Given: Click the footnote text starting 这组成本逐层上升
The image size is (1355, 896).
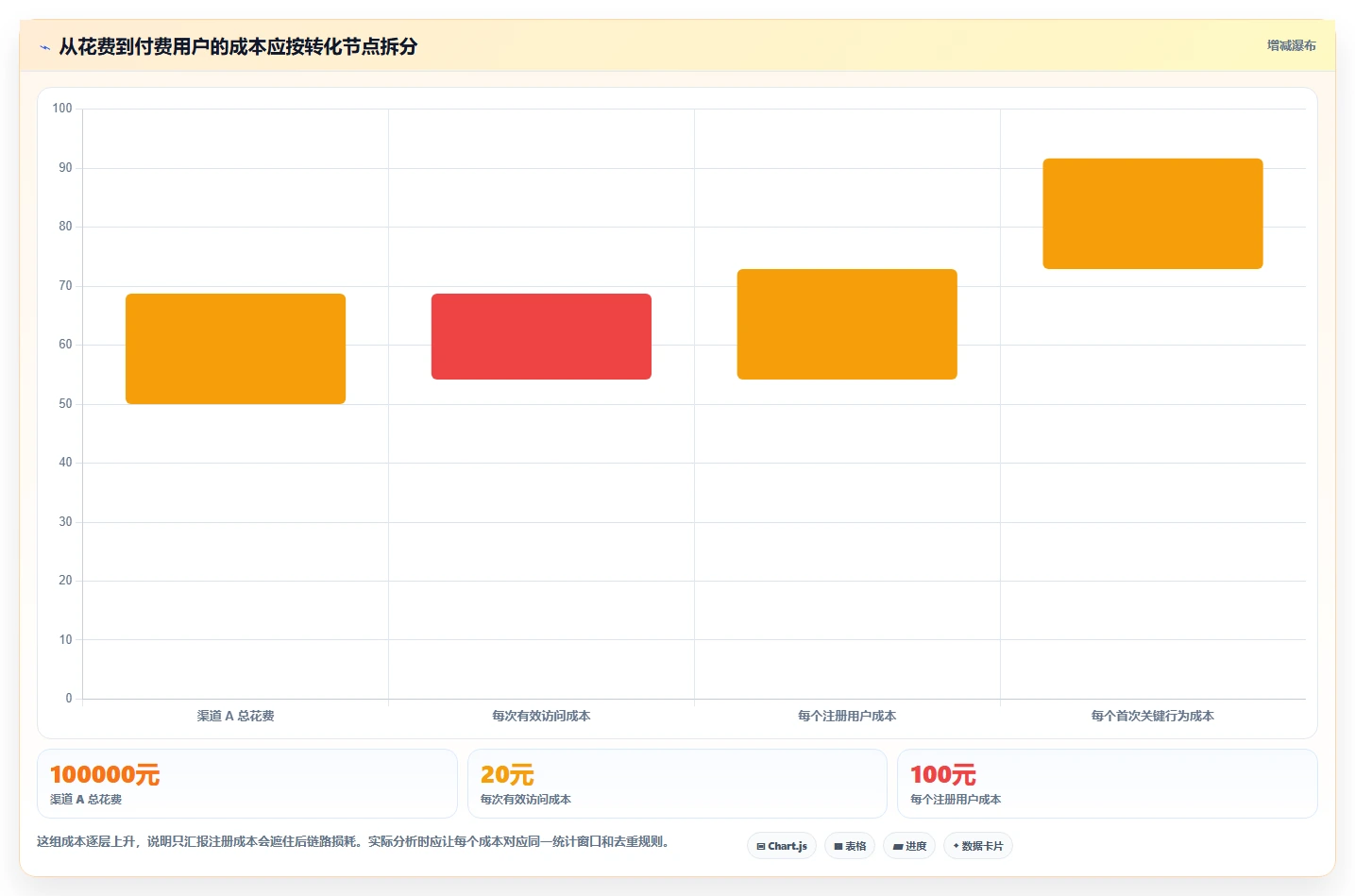Looking at the screenshot, I should [353, 841].
